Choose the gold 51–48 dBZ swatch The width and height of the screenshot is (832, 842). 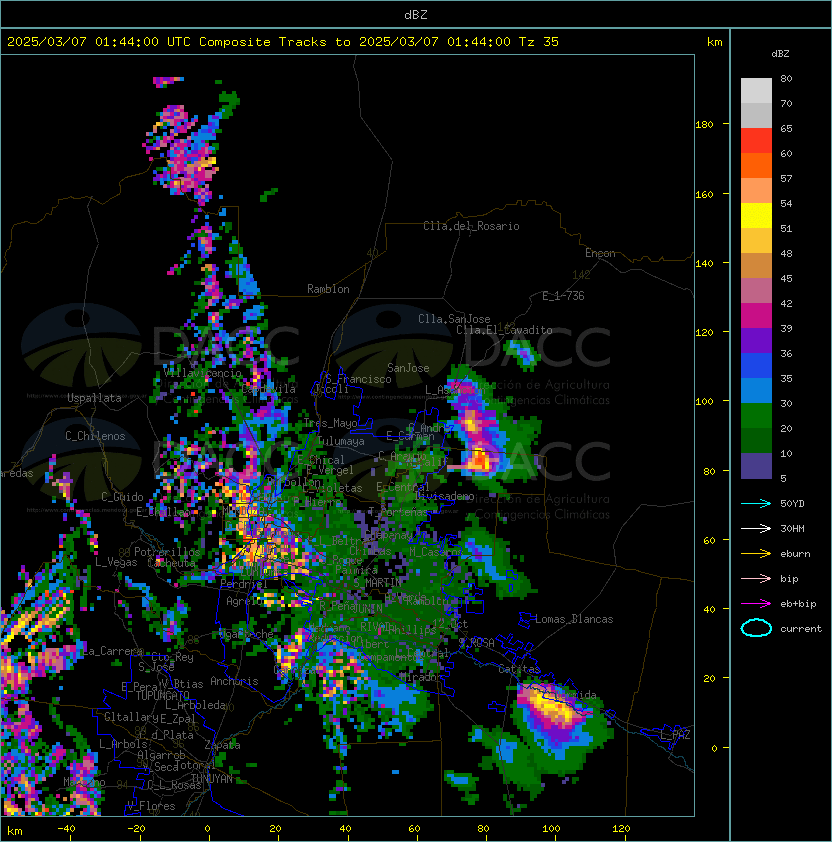pos(756,241)
